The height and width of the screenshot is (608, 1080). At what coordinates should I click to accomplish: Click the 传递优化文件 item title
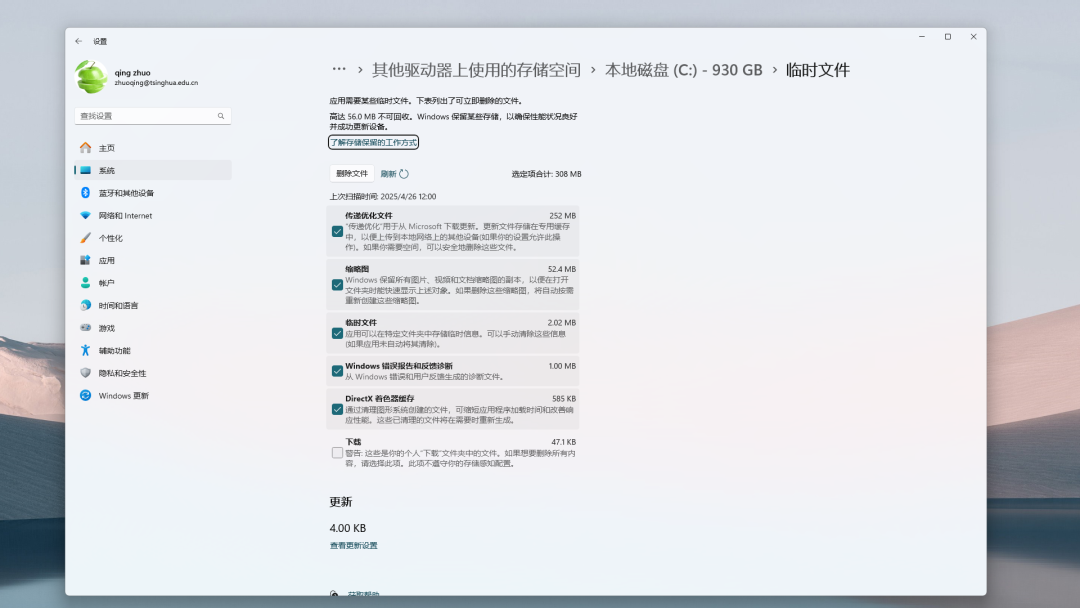click(368, 216)
